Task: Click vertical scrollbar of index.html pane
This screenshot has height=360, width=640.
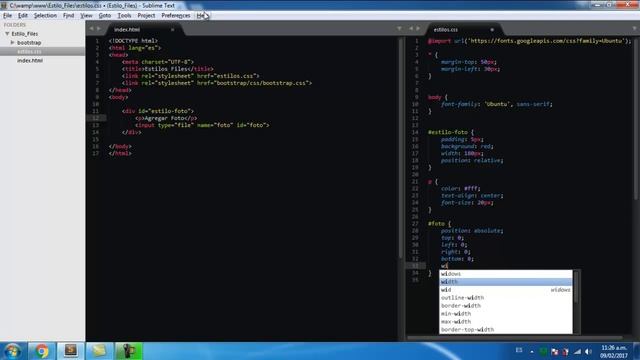Action: click(401, 147)
